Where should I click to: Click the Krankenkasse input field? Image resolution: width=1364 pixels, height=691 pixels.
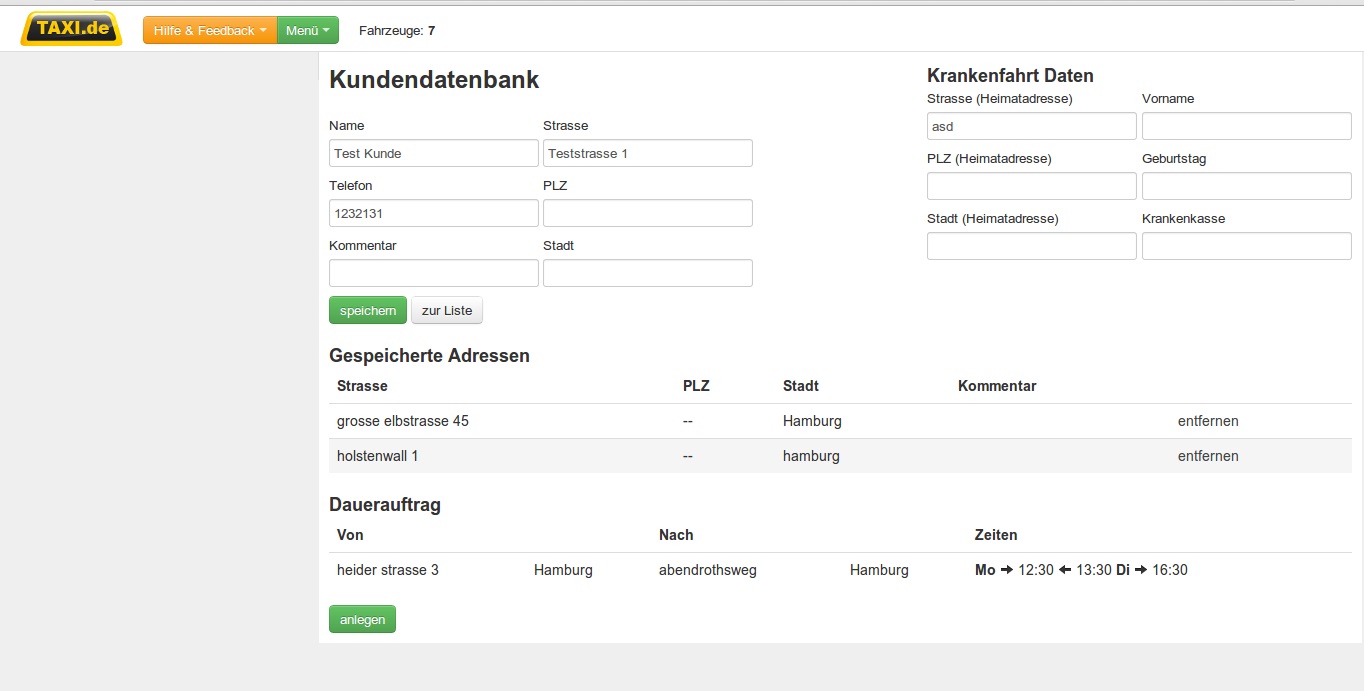(x=1246, y=246)
